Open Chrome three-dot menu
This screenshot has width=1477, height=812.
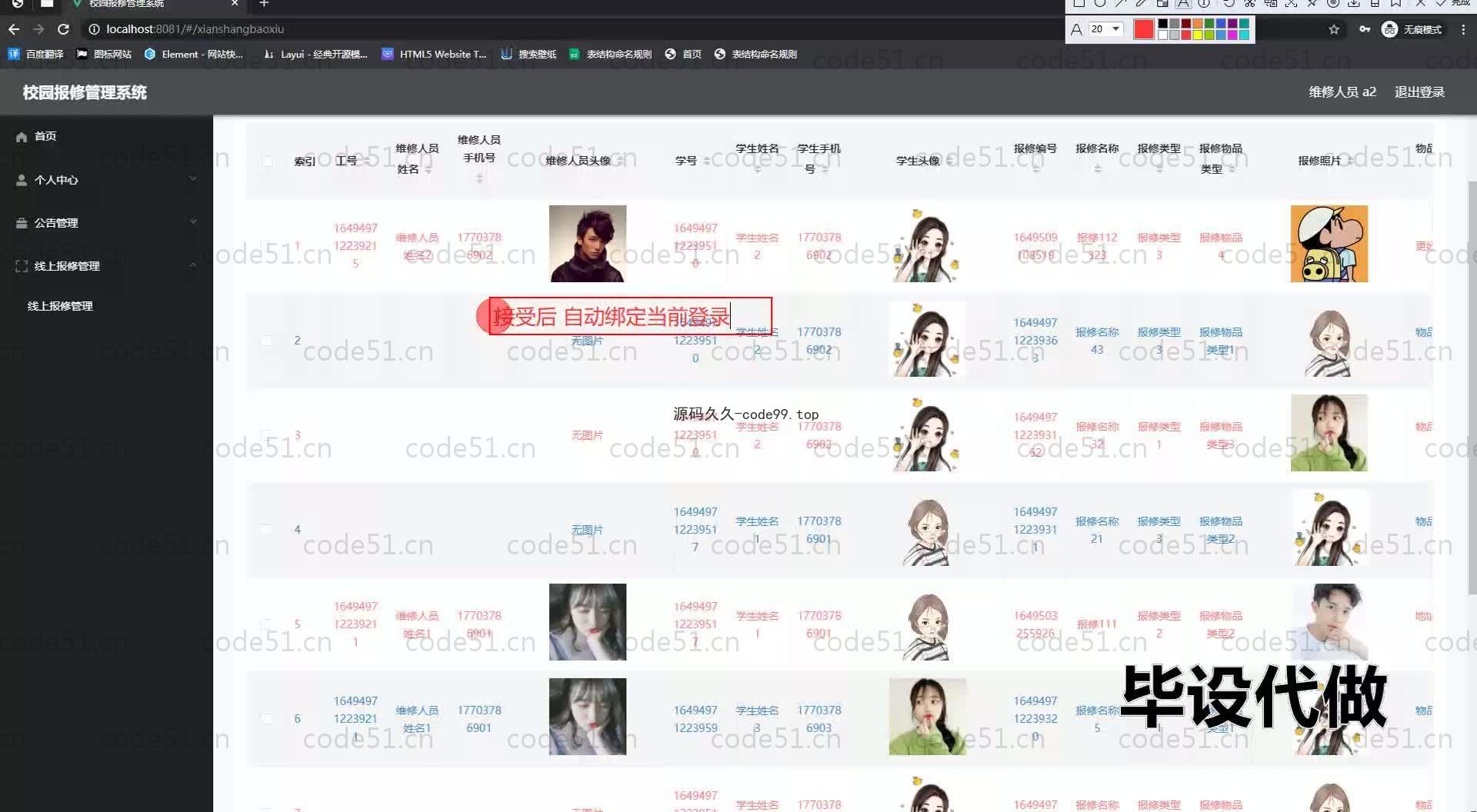1462,29
